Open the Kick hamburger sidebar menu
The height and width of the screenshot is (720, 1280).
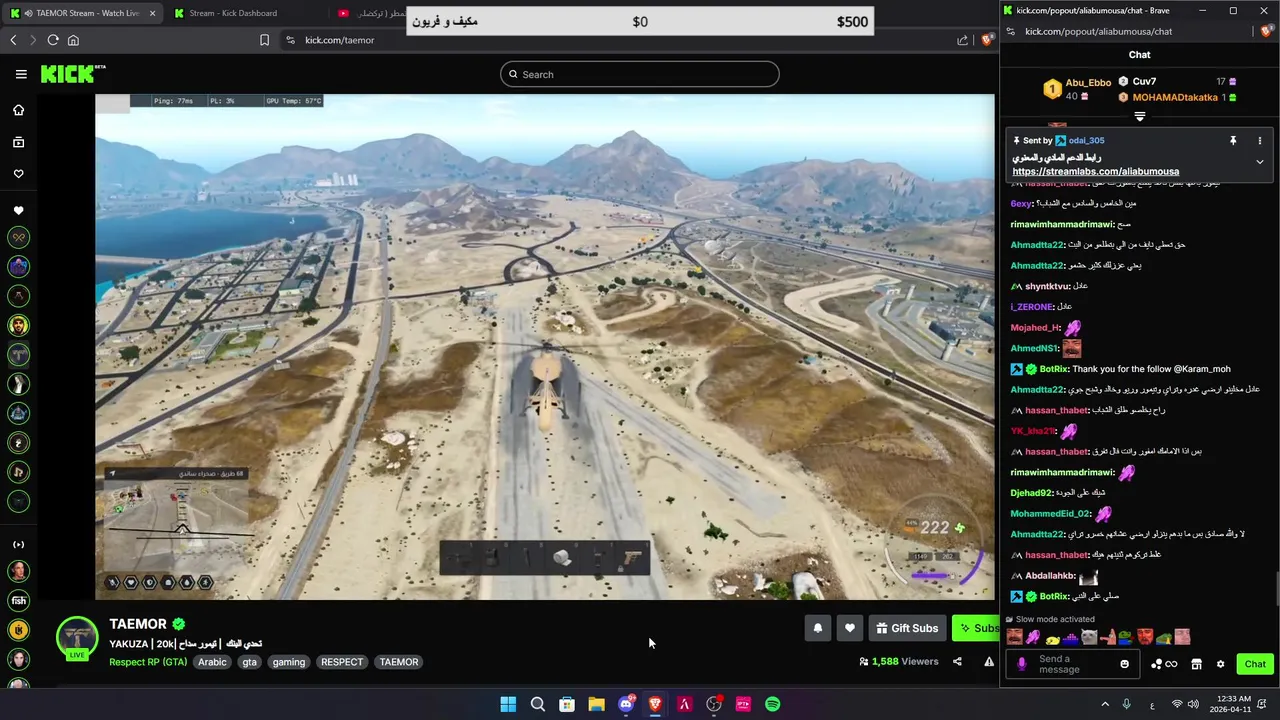point(21,74)
